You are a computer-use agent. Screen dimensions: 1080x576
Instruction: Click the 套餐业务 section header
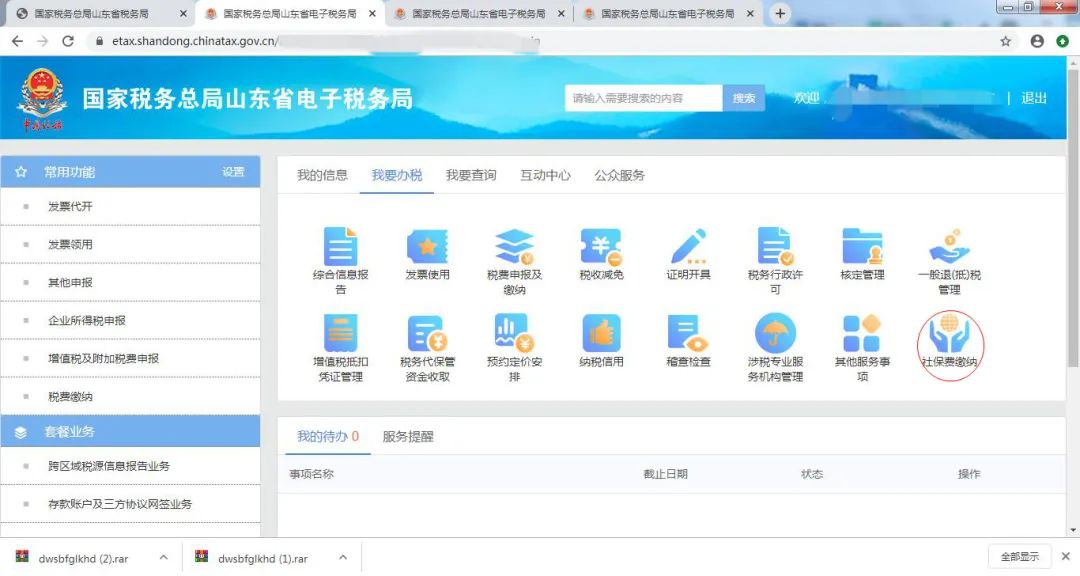click(x=131, y=431)
